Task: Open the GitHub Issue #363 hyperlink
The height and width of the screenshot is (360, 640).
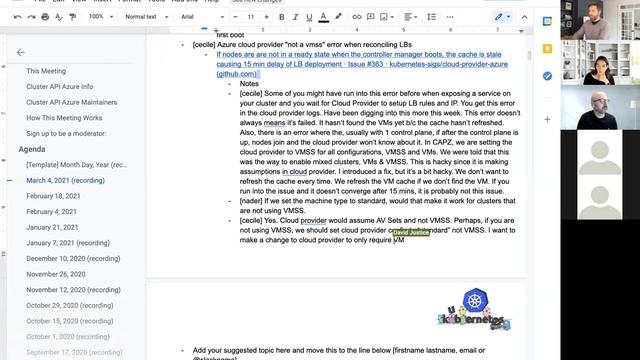Action: tap(362, 64)
